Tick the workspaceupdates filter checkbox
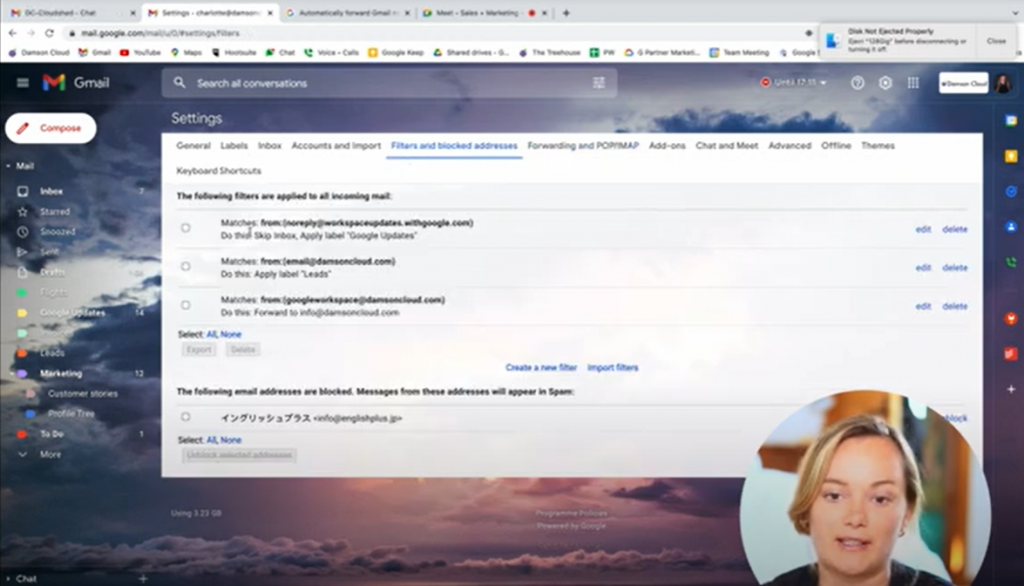The image size is (1024, 586). [x=185, y=228]
